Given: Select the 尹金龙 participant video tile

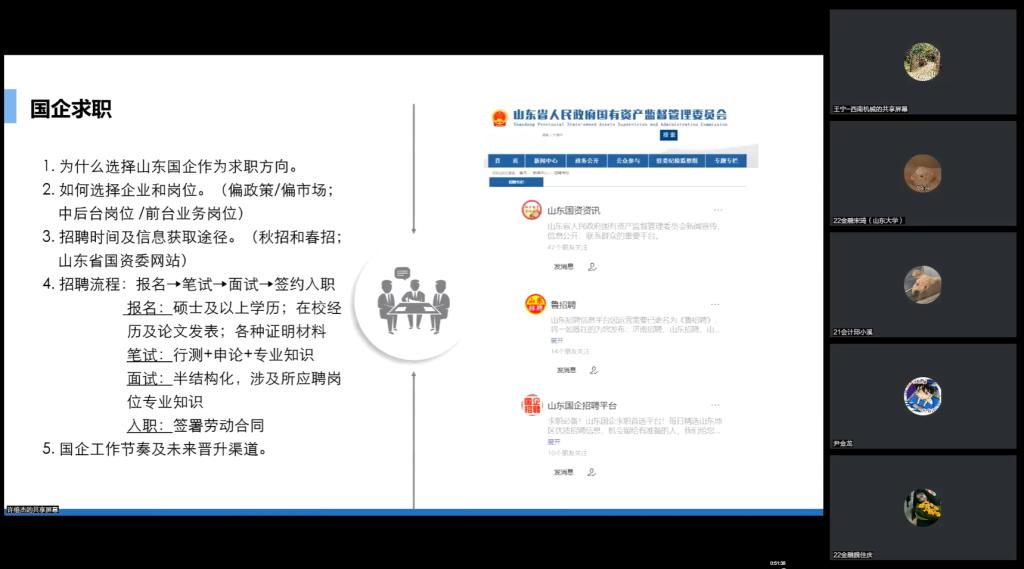Looking at the screenshot, I should coord(923,396).
